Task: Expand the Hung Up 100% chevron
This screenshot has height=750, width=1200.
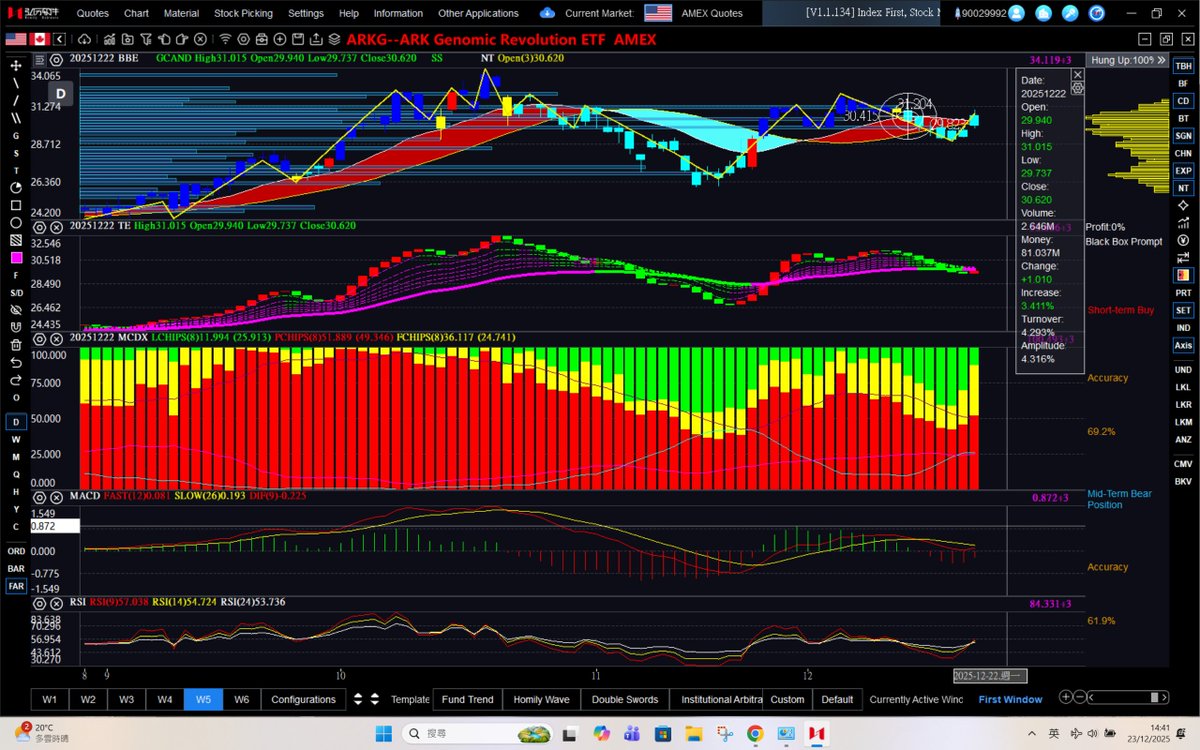Action: tap(1162, 60)
